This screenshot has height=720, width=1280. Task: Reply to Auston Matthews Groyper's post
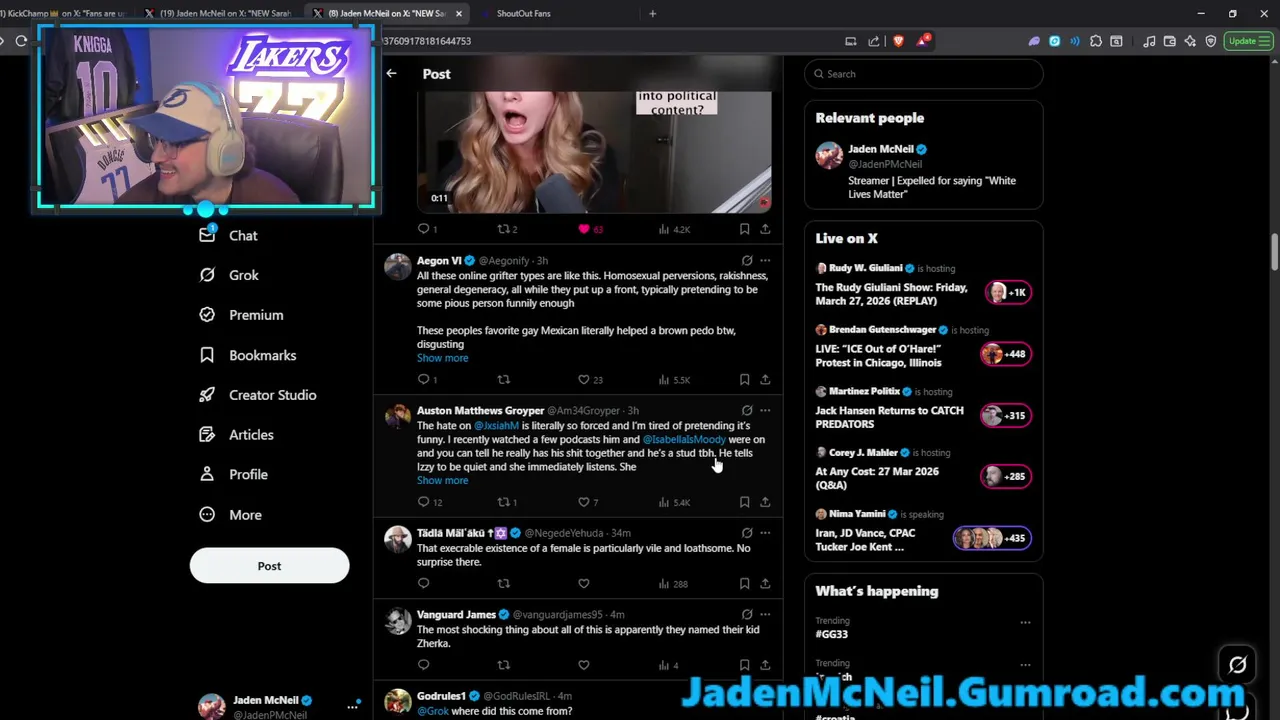(x=429, y=502)
